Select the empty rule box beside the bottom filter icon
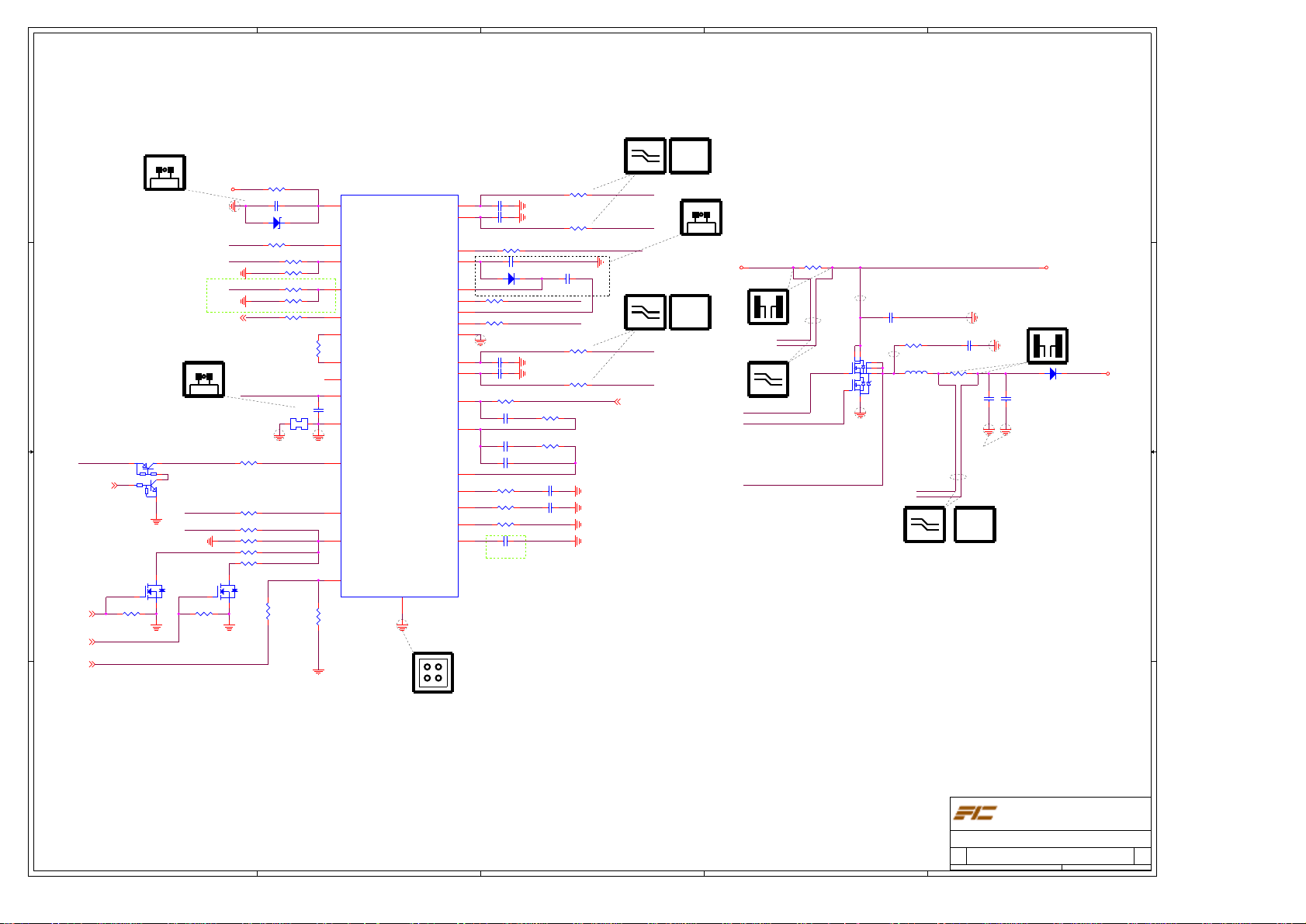This screenshot has height=924, width=1306. click(x=975, y=524)
